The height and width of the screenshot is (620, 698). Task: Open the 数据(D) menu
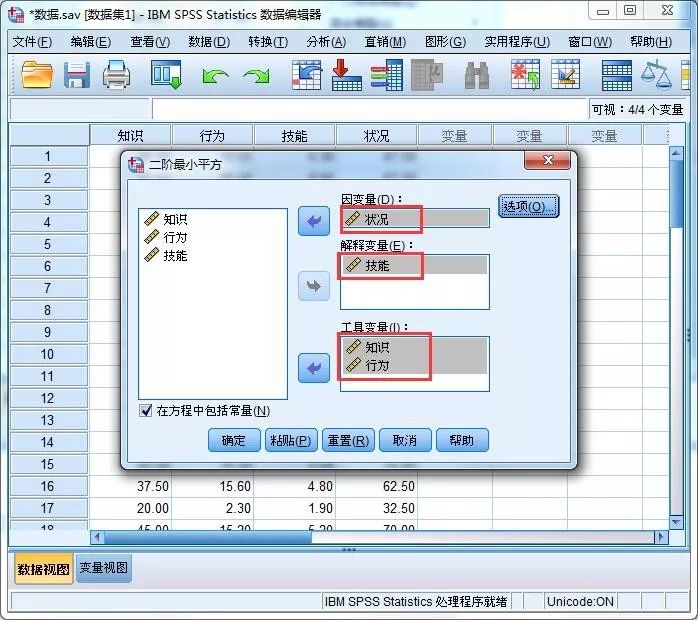click(209, 42)
